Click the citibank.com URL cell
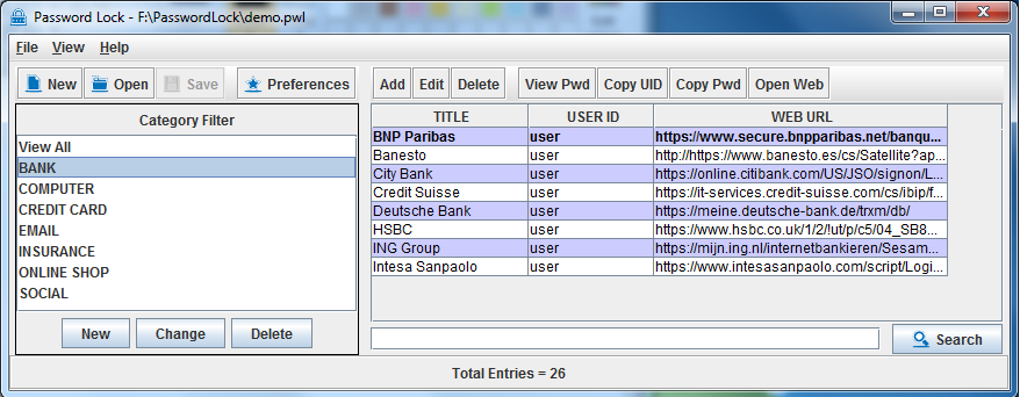The height and width of the screenshot is (397, 1020). [801, 174]
